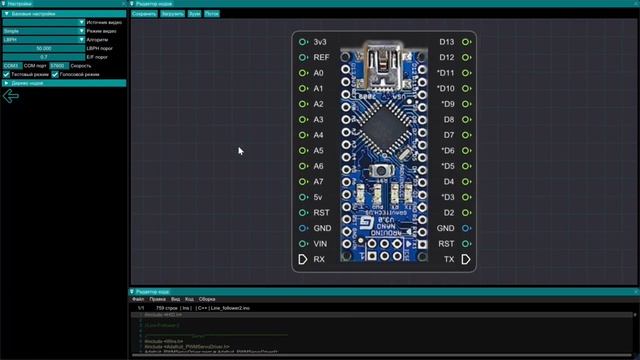Select the A6 pin connector
This screenshot has width=640, height=360.
point(303,166)
